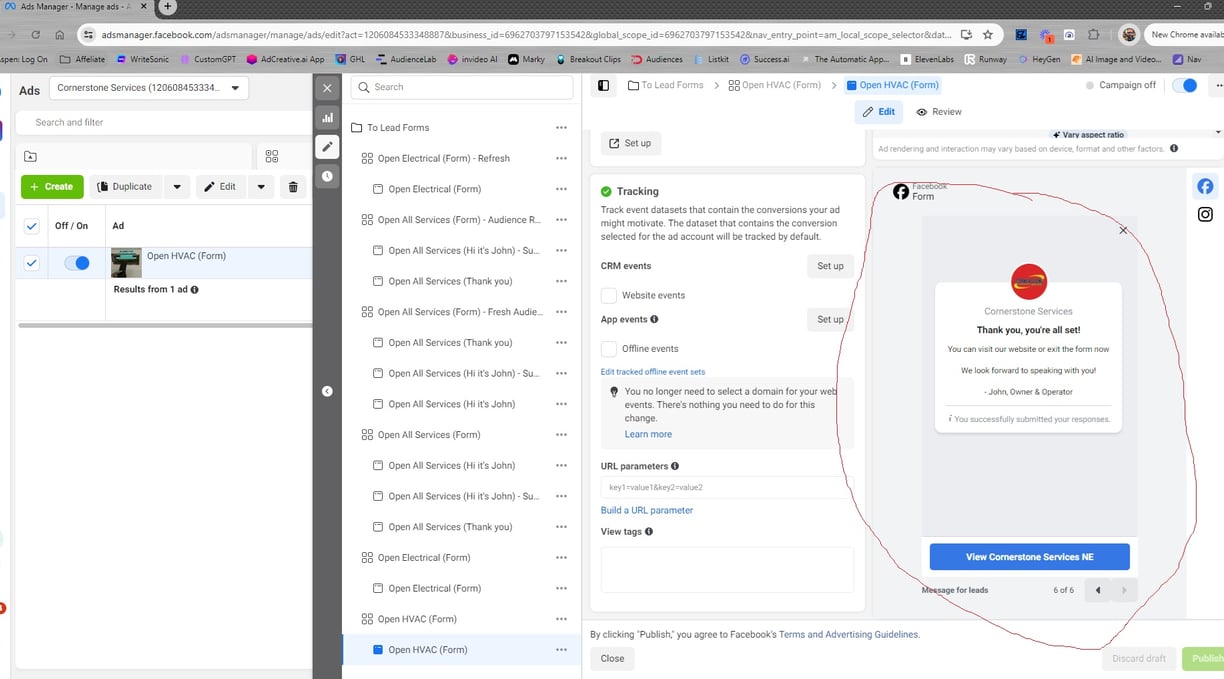Uncheck the Open HVAC (Form) row checkbox
Image resolution: width=1224 pixels, height=679 pixels.
pos(31,263)
